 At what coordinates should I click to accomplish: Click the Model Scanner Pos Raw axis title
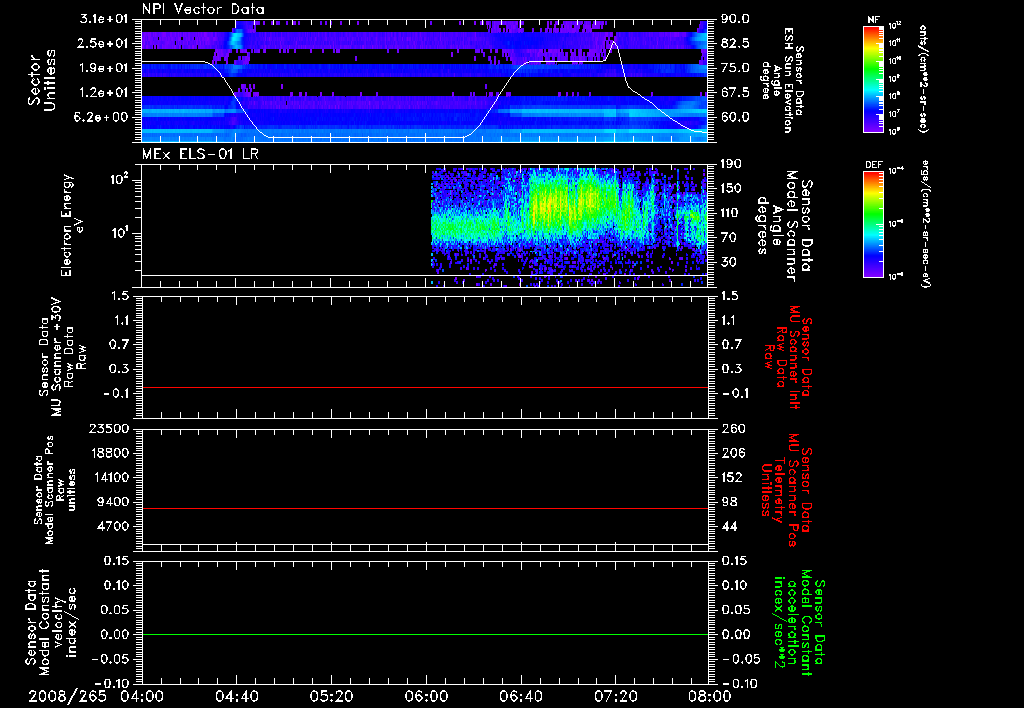point(54,490)
